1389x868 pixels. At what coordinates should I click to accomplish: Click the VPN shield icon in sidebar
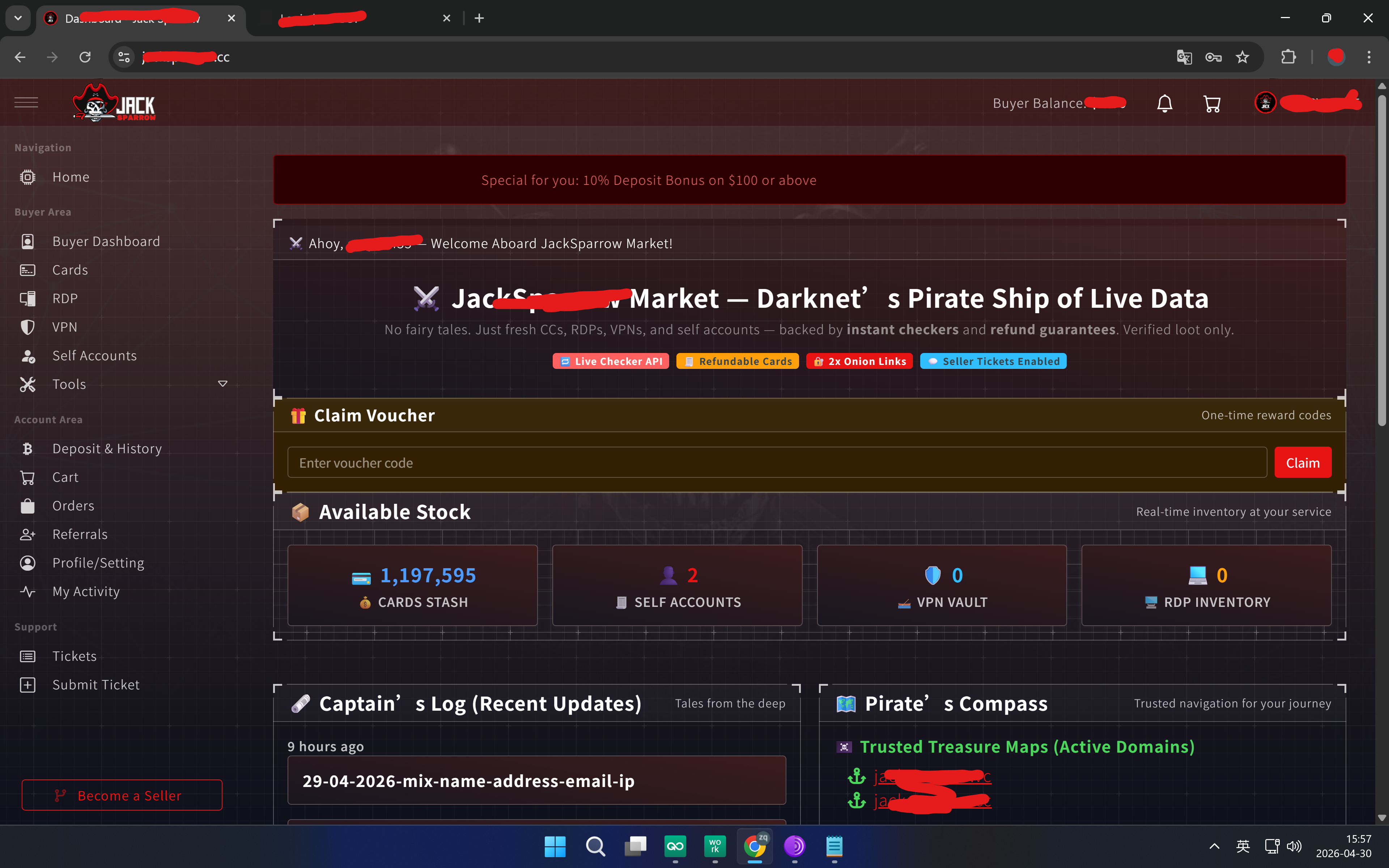click(x=27, y=327)
